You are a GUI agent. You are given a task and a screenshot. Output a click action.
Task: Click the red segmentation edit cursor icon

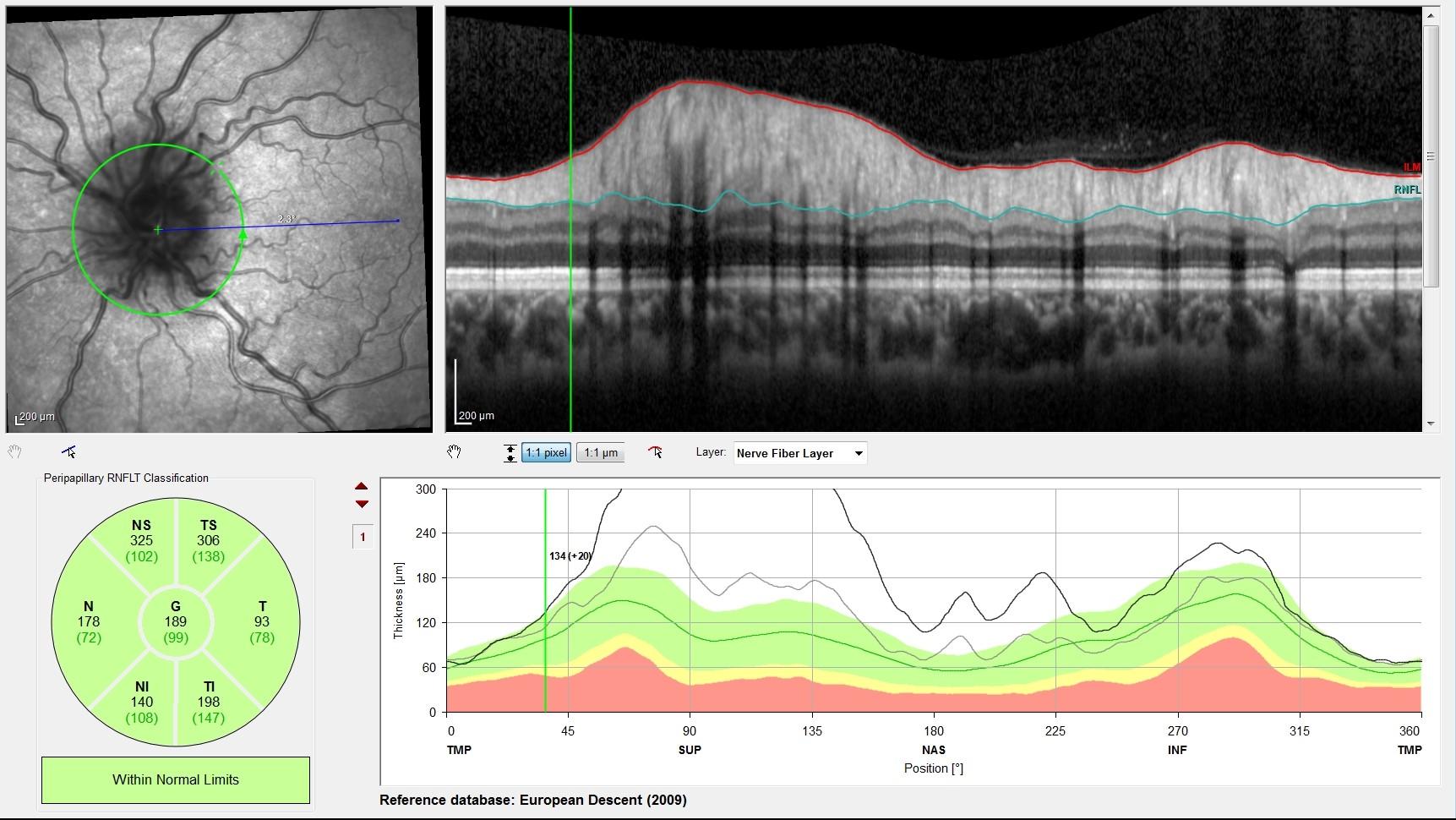pos(655,452)
